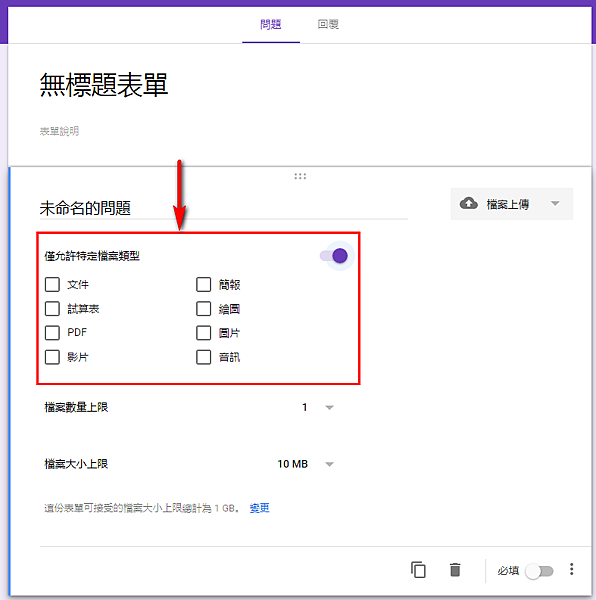Click the drag handle dots above the question

[300, 176]
